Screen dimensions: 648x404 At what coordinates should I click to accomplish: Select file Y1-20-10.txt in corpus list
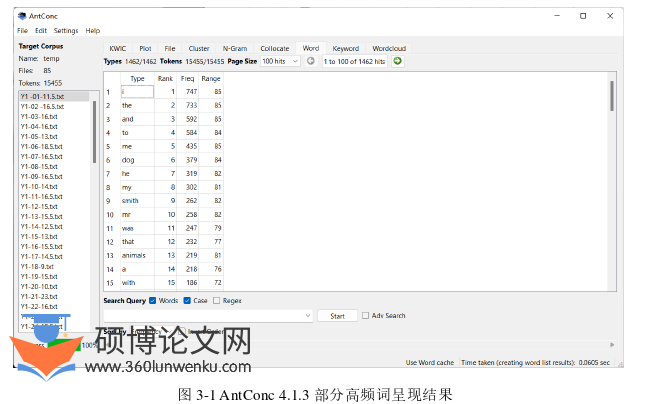click(39, 286)
